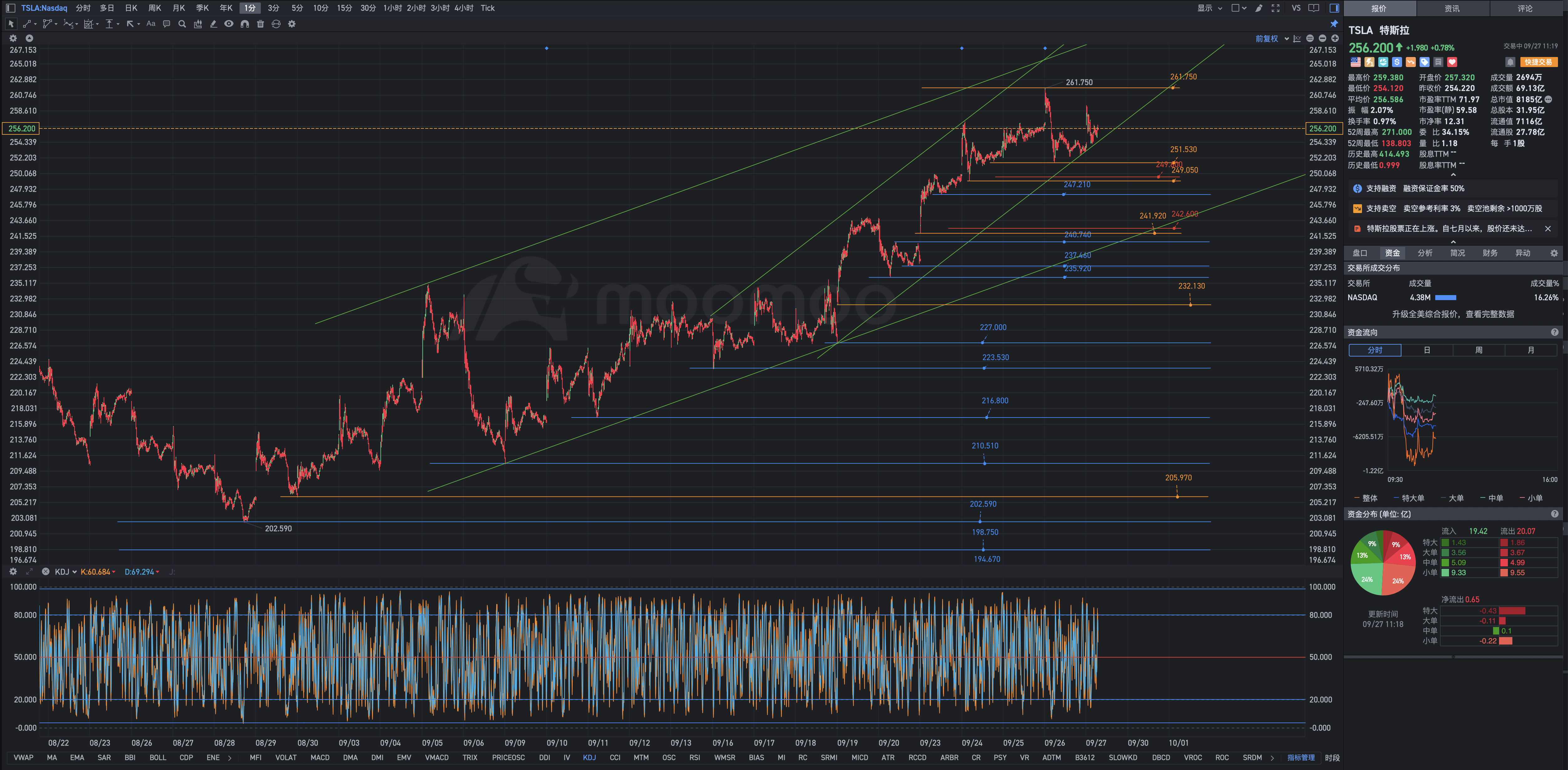Screen dimensions: 1568x770
Task: Select the MACD indicator
Action: 320,757
